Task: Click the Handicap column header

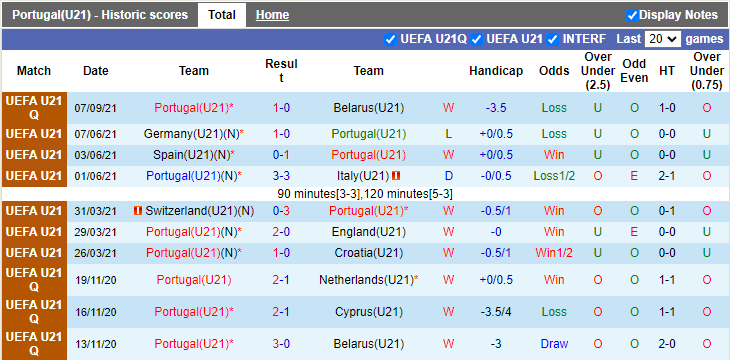Action: click(x=496, y=71)
